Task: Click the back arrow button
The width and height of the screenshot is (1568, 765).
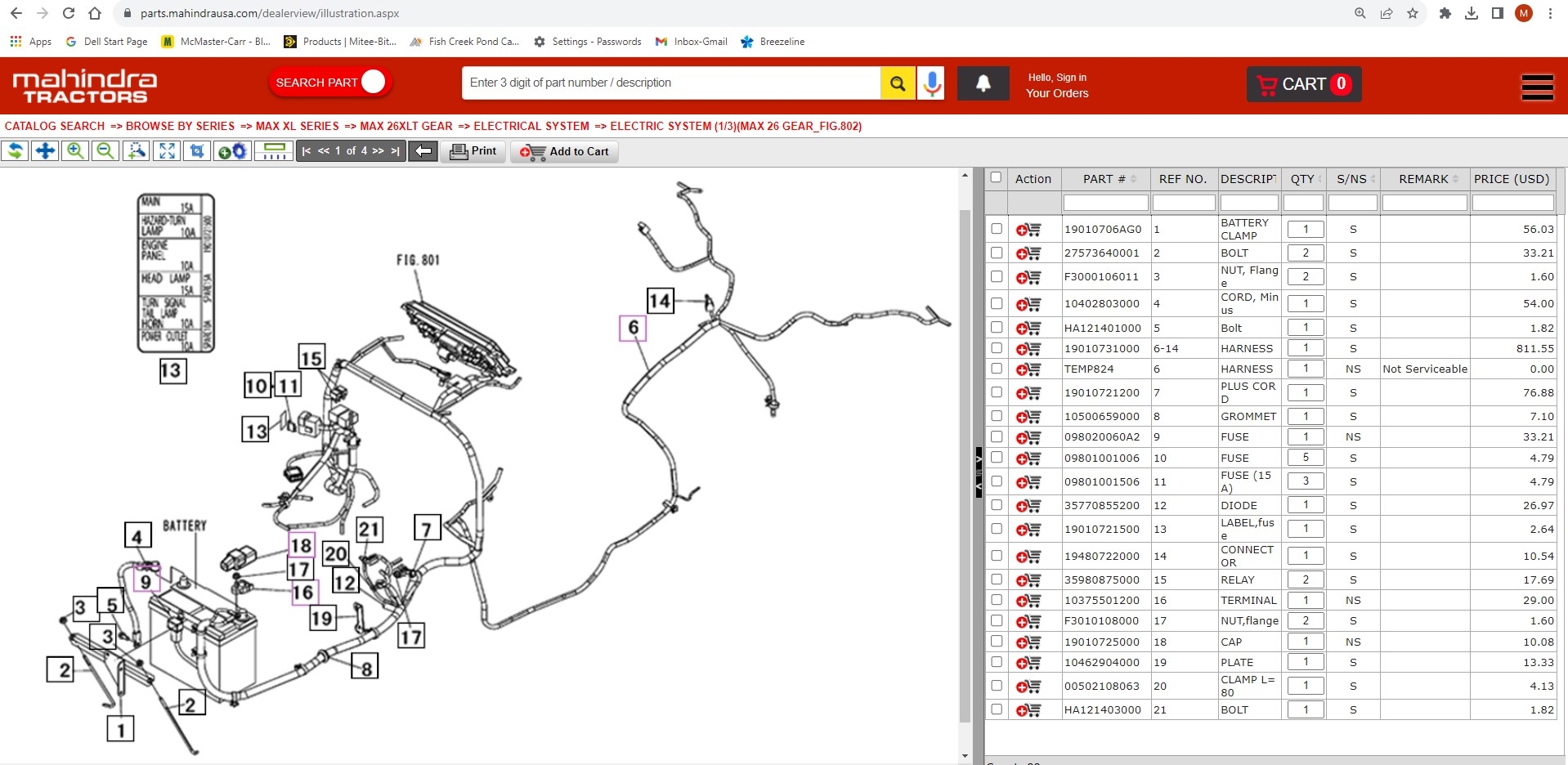Action: [x=423, y=151]
